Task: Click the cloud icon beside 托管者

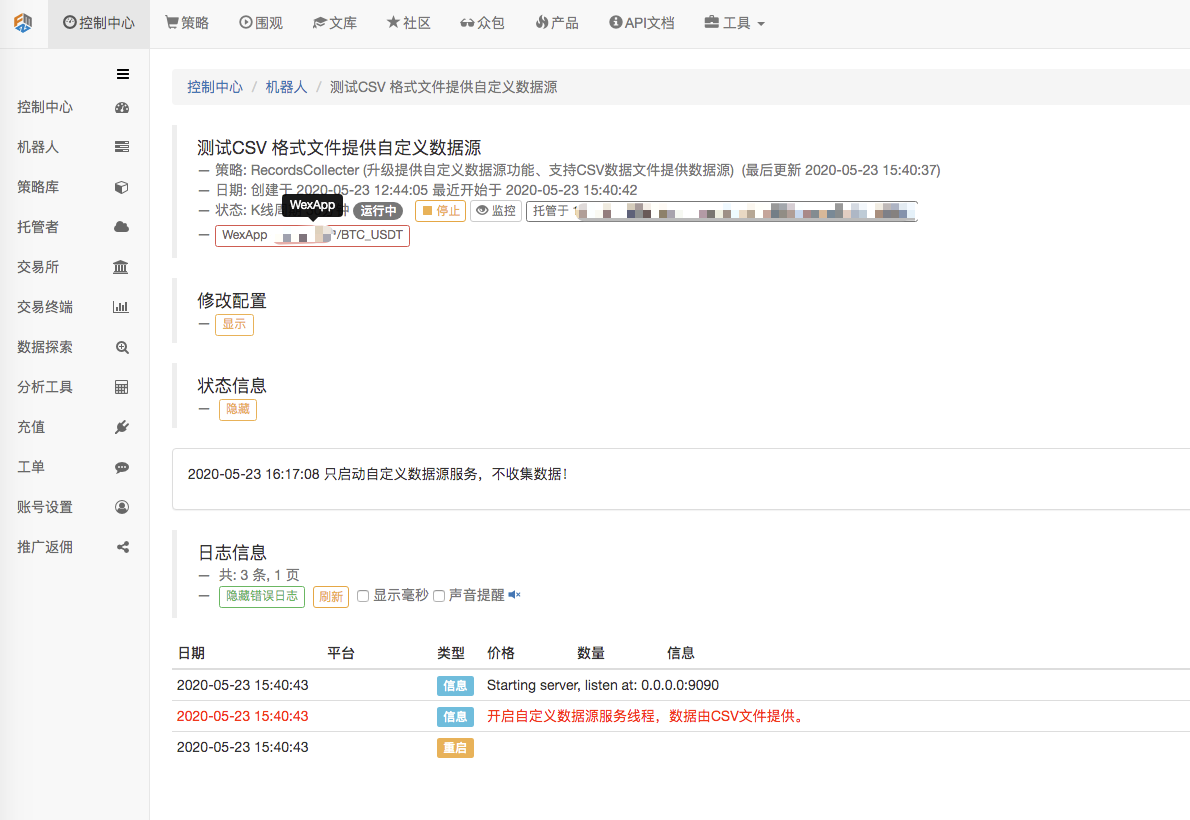Action: pyautogui.click(x=122, y=227)
